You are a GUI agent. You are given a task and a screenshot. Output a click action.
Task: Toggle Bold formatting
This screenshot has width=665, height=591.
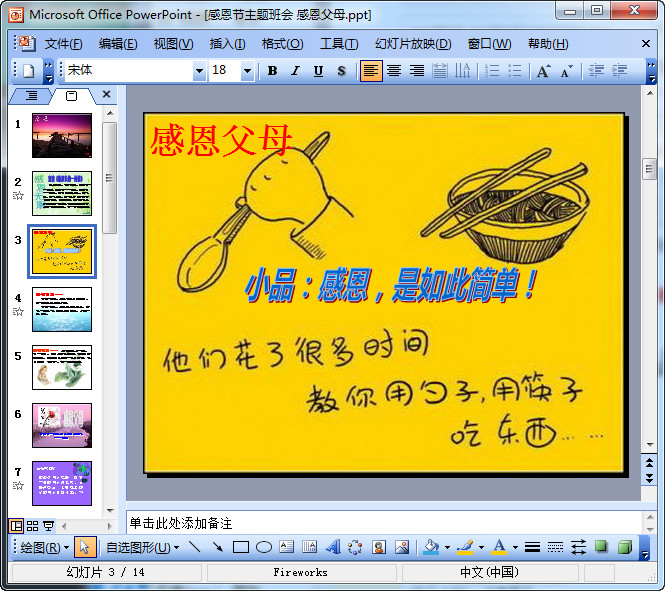point(272,71)
